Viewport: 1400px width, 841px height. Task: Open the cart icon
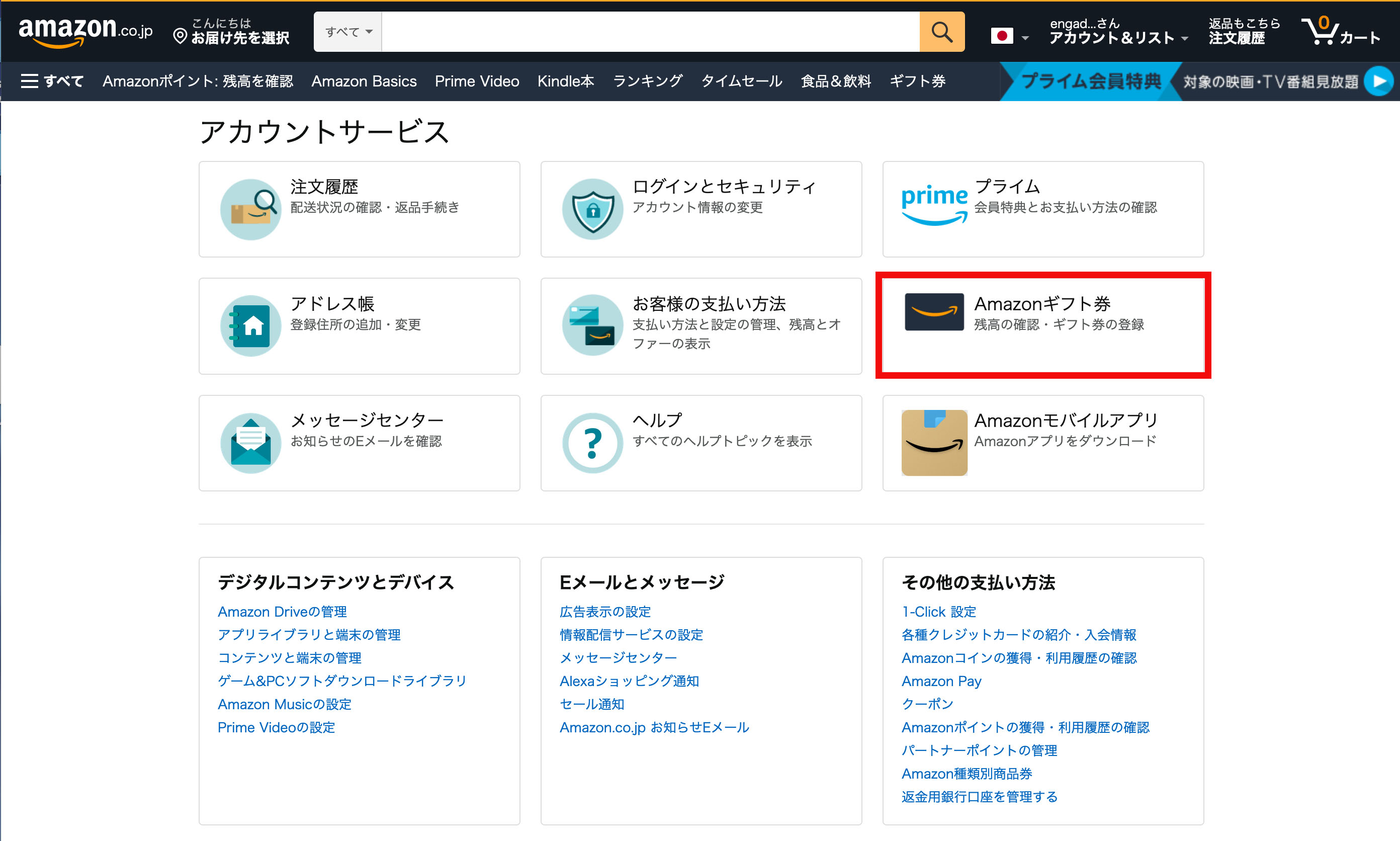pos(1341,31)
